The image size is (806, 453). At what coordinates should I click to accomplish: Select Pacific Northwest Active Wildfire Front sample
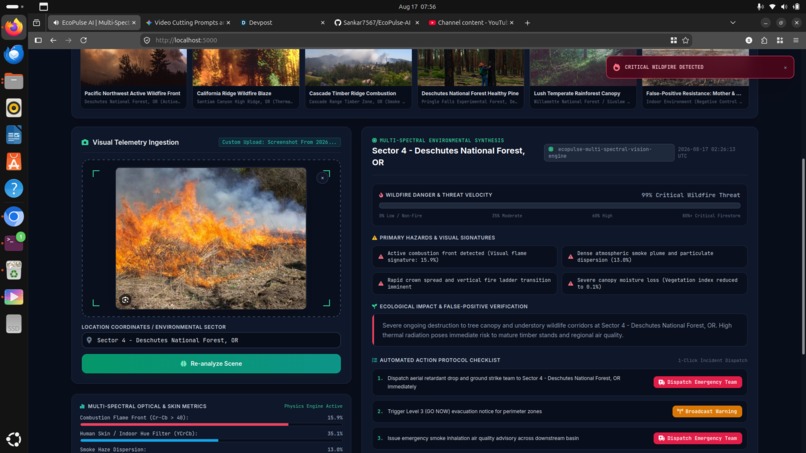click(x=133, y=77)
